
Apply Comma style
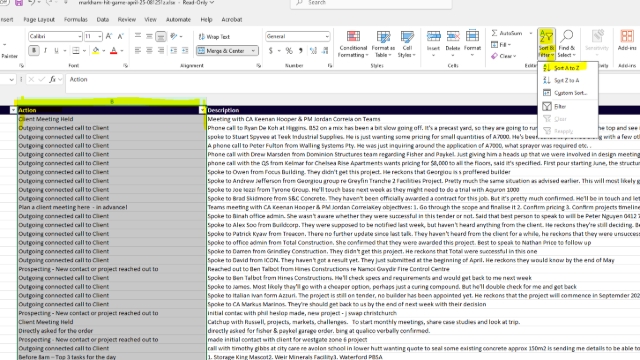(x=301, y=51)
